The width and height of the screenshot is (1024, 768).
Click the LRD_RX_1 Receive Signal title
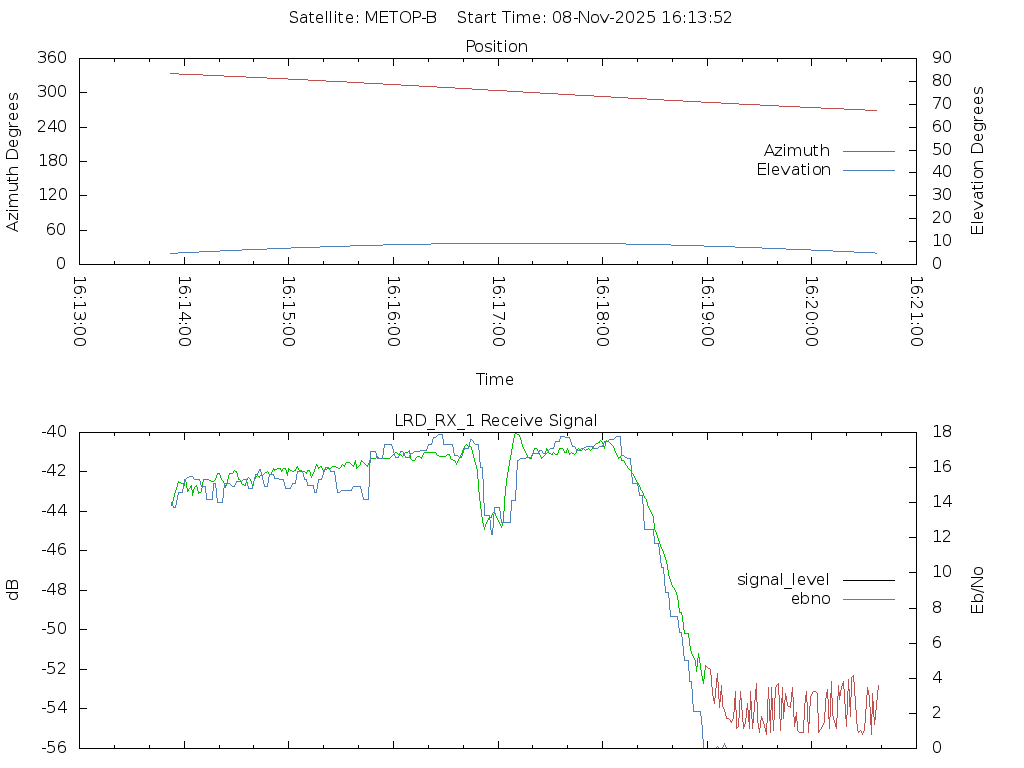(497, 420)
